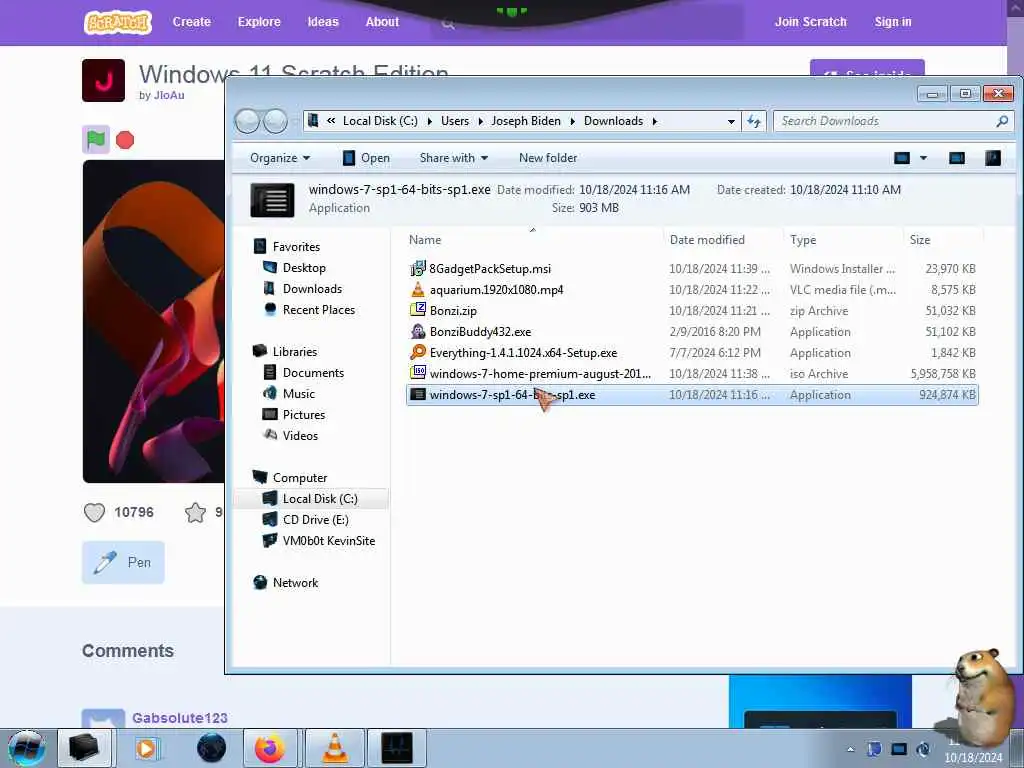Click the search magnifier in Explorer
Screen dimensions: 1024x768
(x=1002, y=121)
